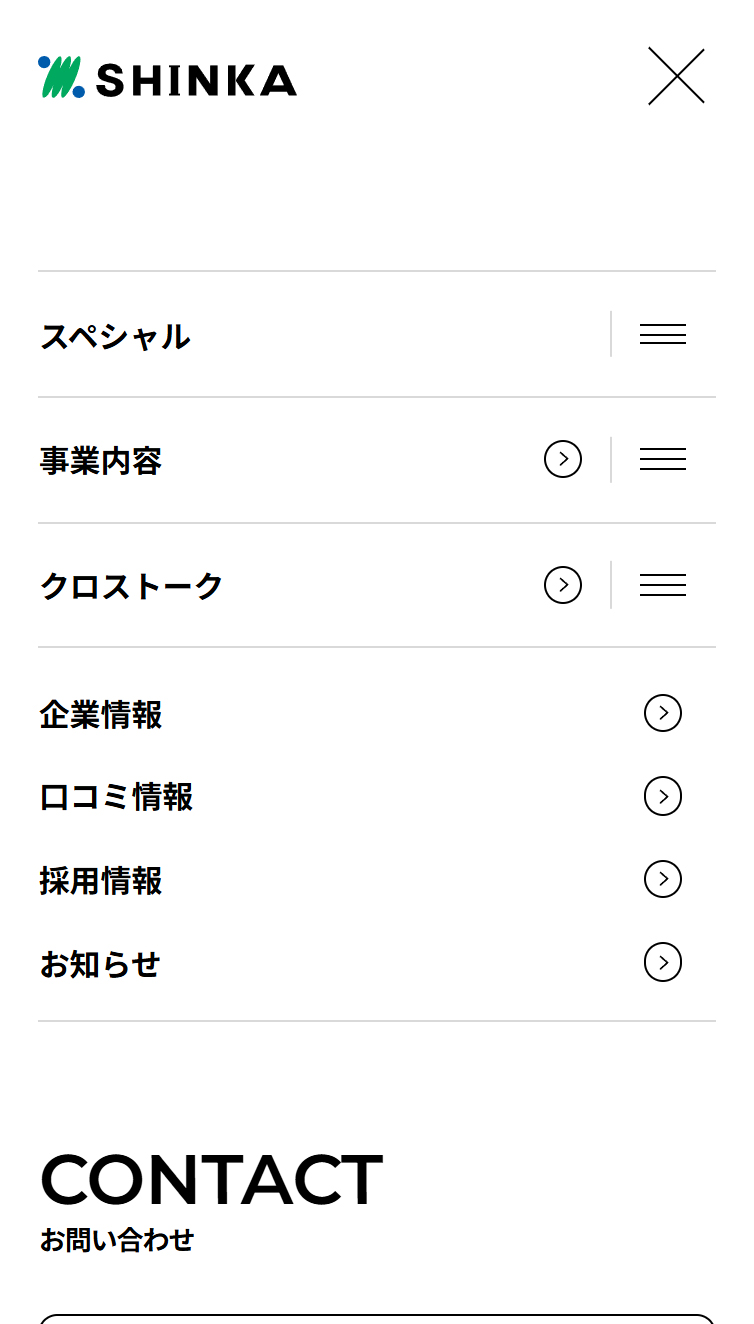Screen dimensions: 754x1324
Task: Click the circled arrow beside 採用情報
Action: pos(663,880)
